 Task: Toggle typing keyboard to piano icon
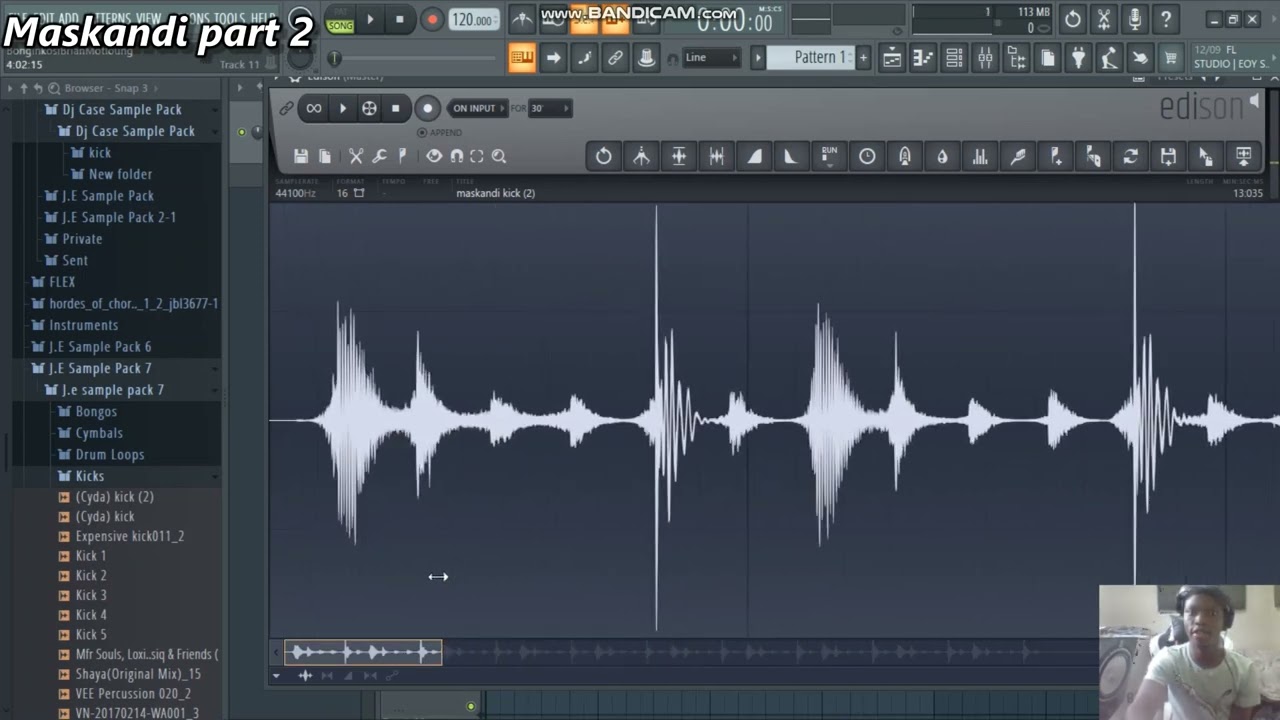(521, 58)
